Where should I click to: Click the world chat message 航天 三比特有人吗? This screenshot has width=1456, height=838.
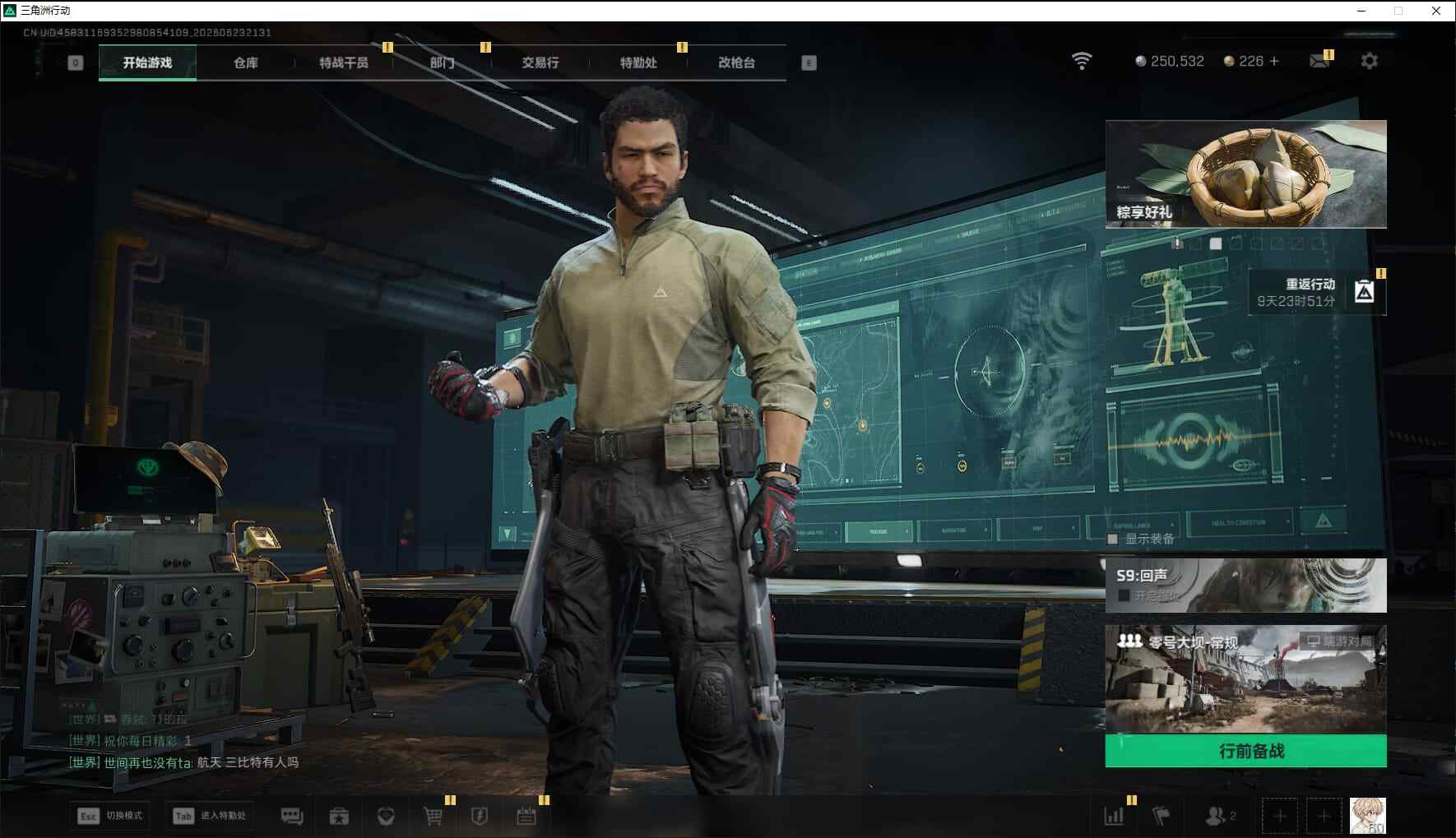click(x=248, y=762)
